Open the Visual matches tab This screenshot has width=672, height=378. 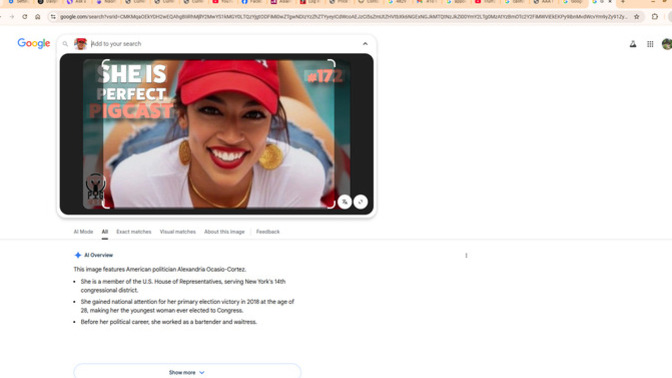[177, 231]
